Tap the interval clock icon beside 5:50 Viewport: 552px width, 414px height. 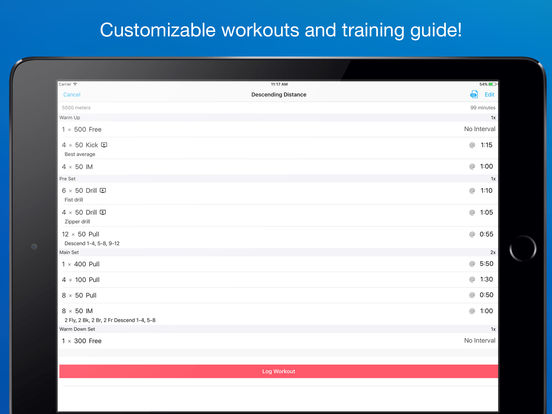tap(472, 264)
